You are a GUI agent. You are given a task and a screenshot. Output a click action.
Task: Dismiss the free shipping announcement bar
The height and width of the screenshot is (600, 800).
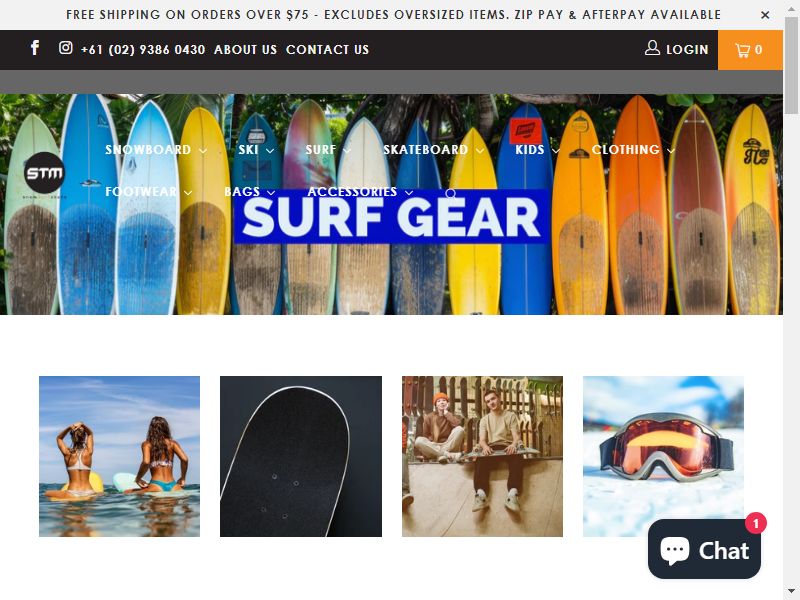click(x=765, y=15)
